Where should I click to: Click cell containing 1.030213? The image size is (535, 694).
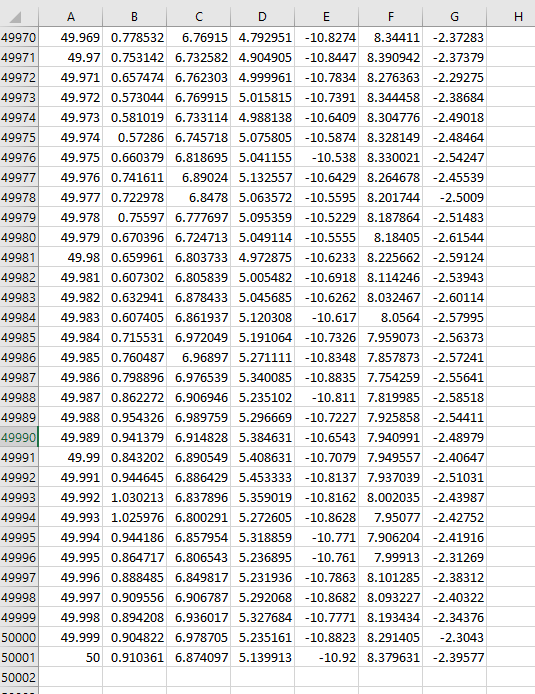coord(135,498)
